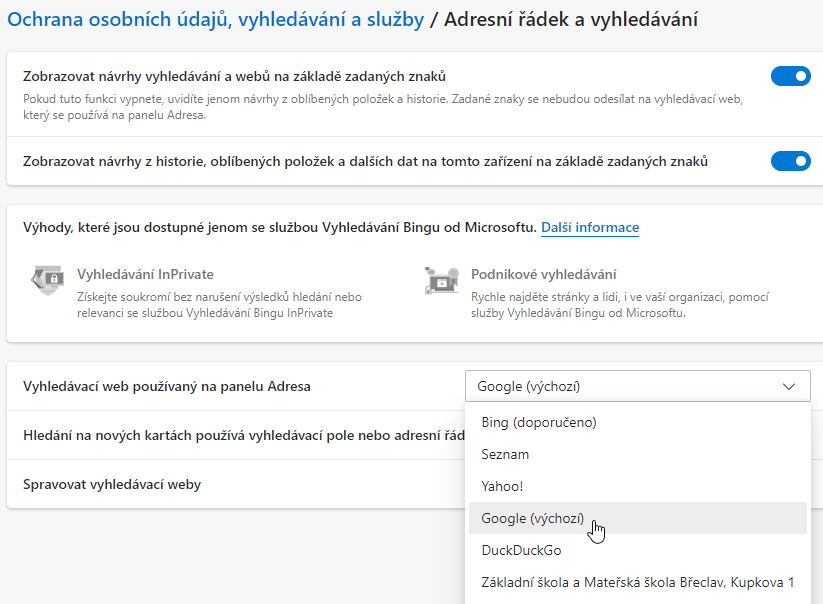This screenshot has height=604, width=823.
Task: Toggle search and site suggestions switch
Action: [x=790, y=76]
